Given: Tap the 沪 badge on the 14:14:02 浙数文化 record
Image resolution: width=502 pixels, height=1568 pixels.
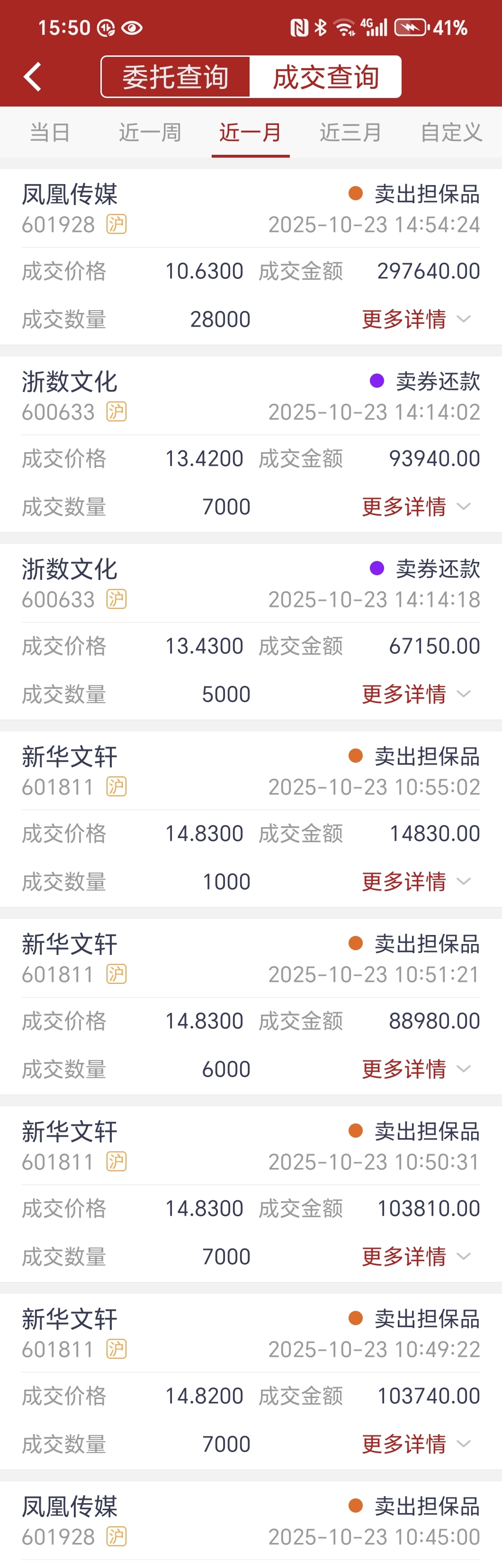Looking at the screenshot, I should click(116, 412).
